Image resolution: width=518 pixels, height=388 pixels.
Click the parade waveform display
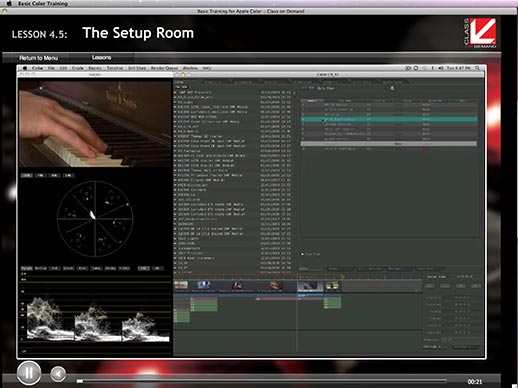(95, 312)
